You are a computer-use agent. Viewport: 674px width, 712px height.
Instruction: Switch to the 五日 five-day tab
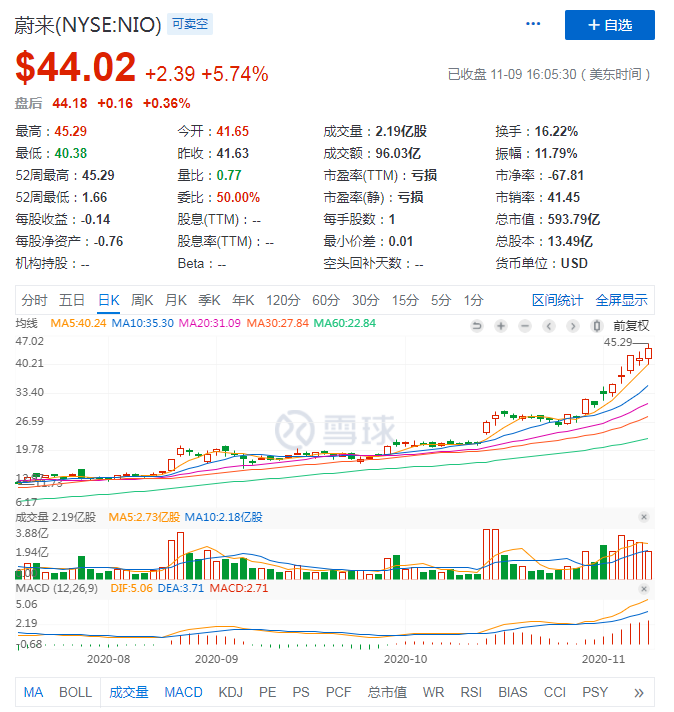coord(72,300)
